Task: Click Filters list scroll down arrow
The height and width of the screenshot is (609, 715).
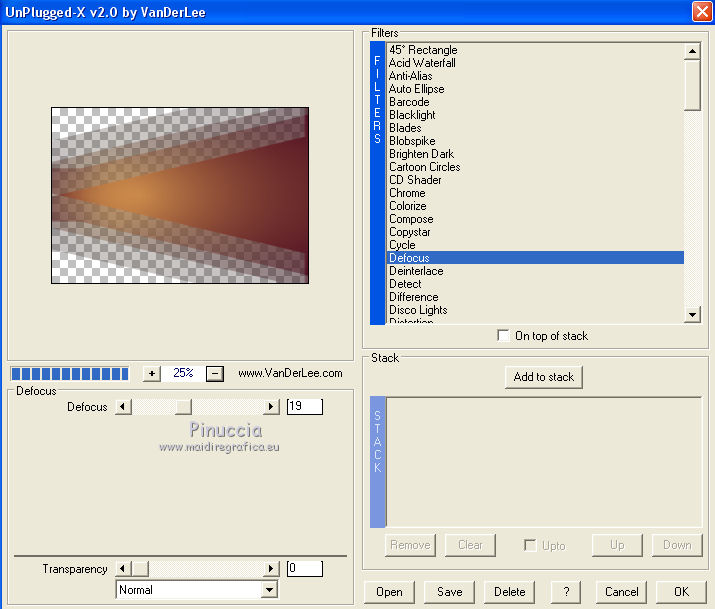Action: [692, 315]
